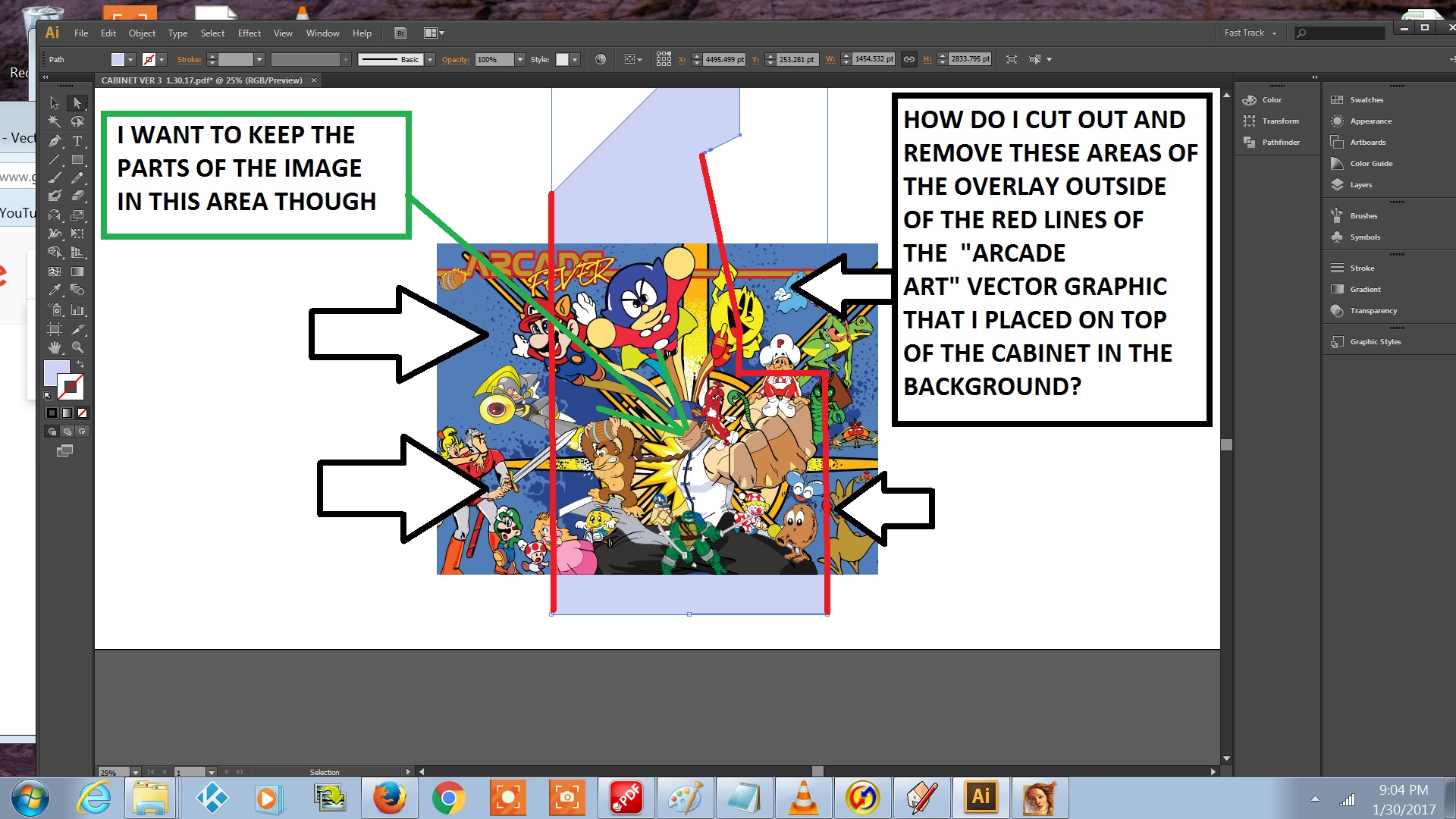Select the Paintbrush tool

coord(55,177)
